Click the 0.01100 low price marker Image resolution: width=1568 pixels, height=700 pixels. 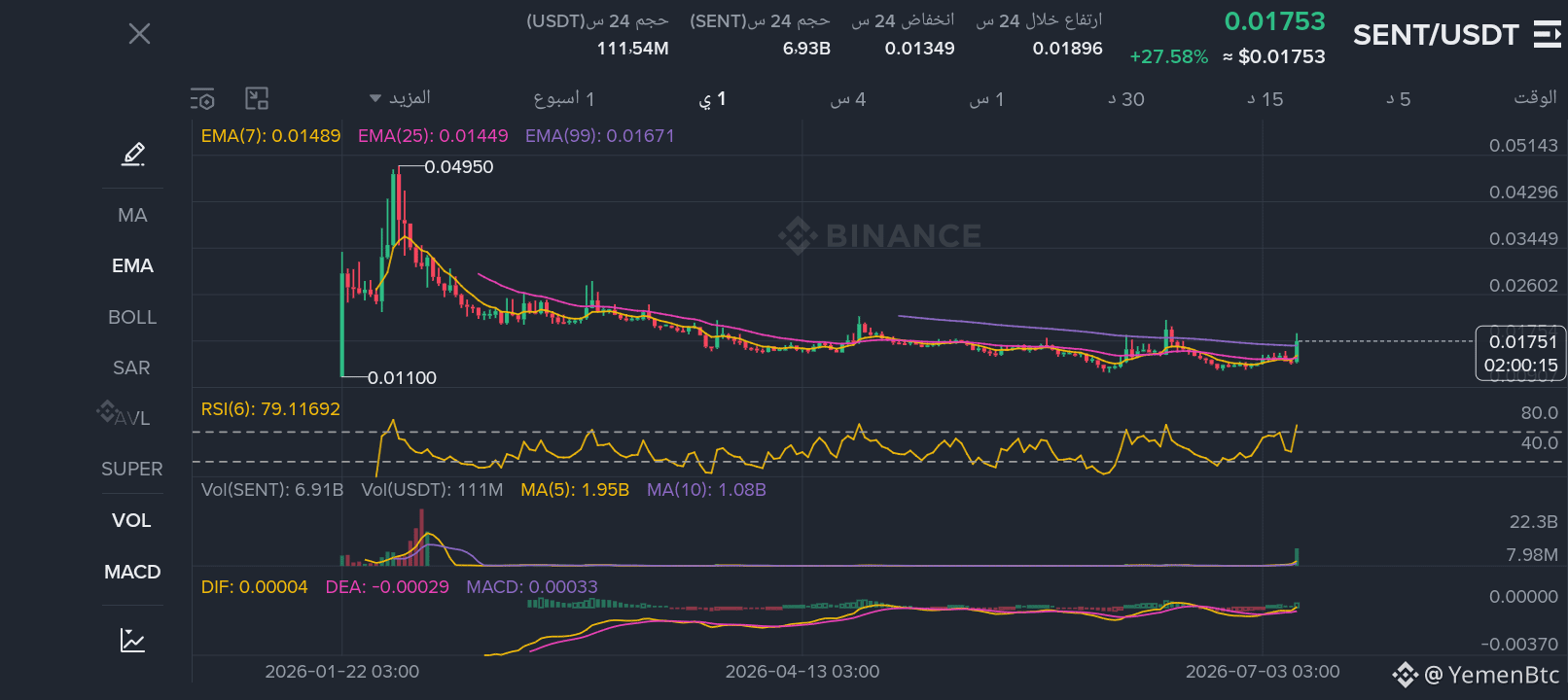coord(403,378)
